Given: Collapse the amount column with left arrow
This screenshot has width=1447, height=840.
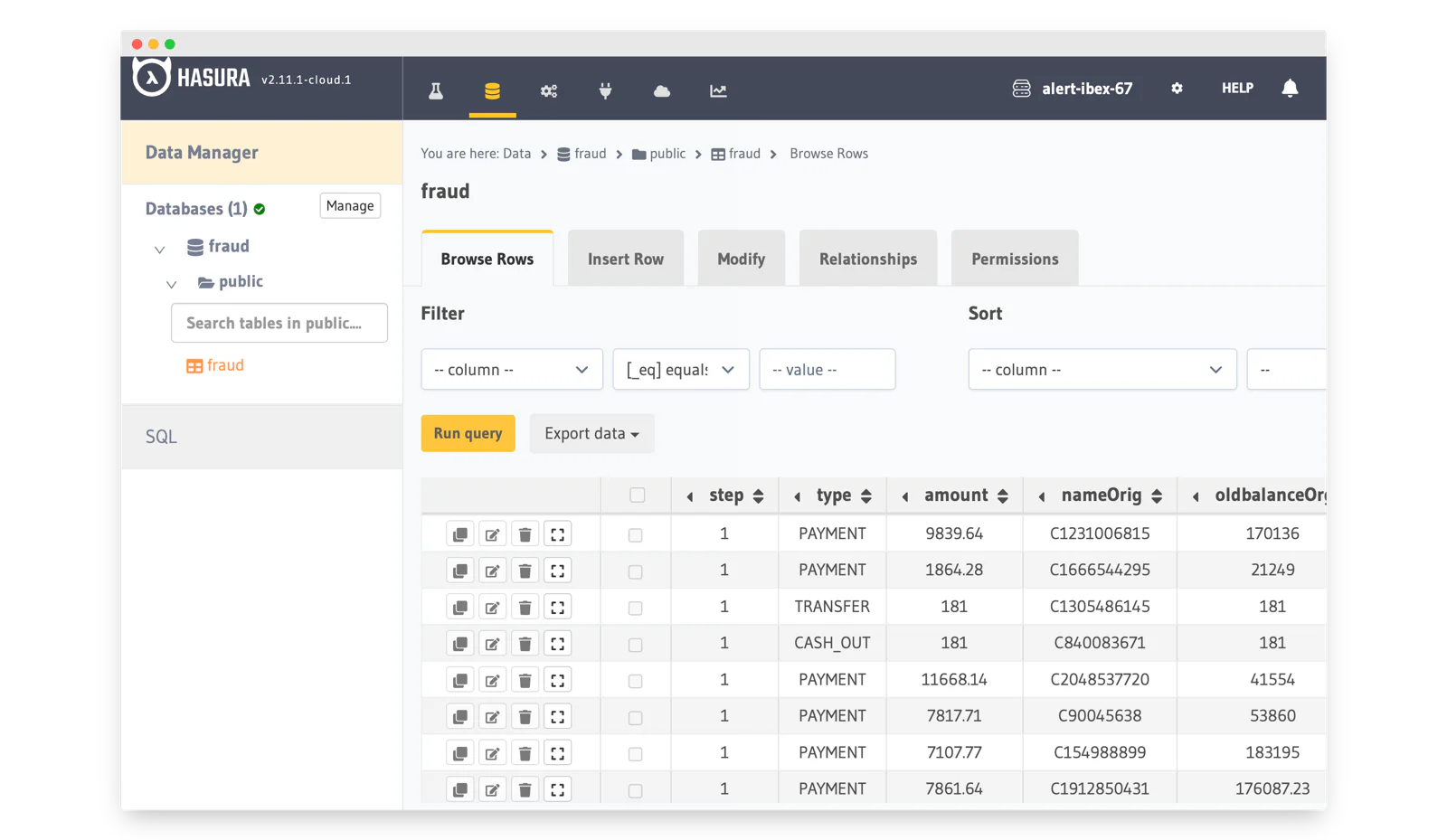Looking at the screenshot, I should 905,496.
